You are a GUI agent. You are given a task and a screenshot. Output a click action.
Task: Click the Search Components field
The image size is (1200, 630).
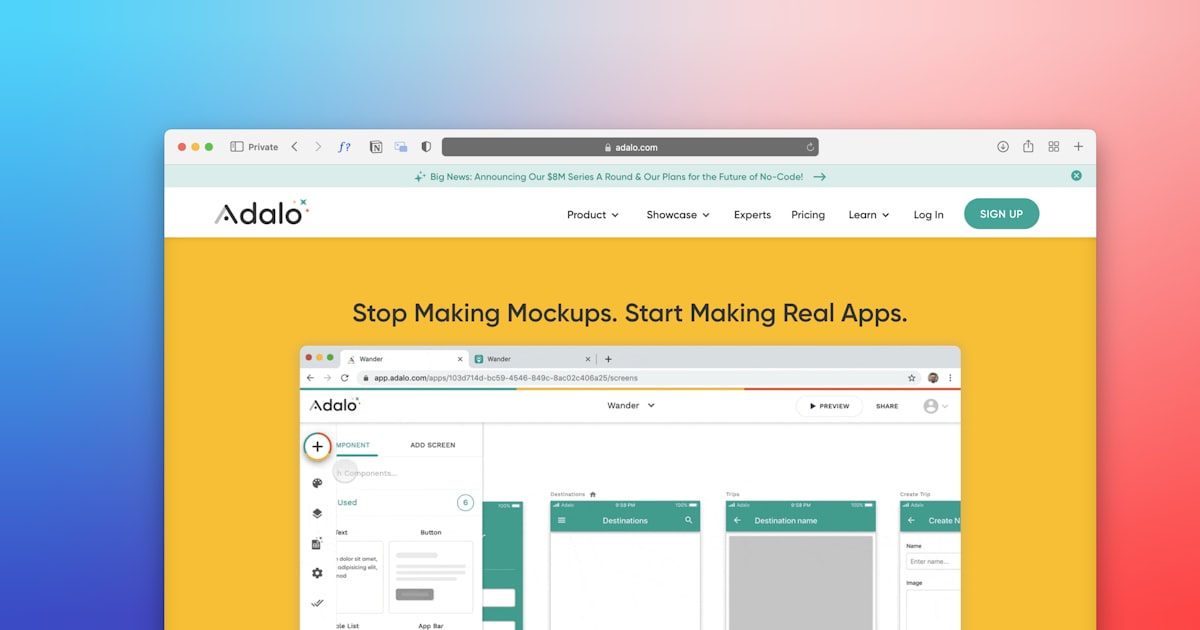point(407,473)
